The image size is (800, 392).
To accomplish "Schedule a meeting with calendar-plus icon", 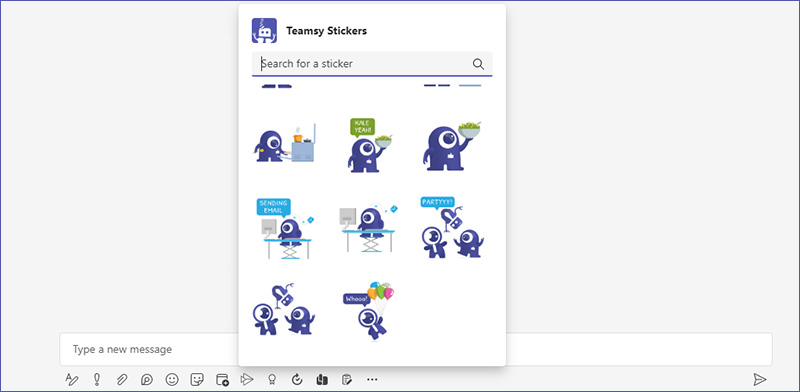I will pyautogui.click(x=222, y=379).
